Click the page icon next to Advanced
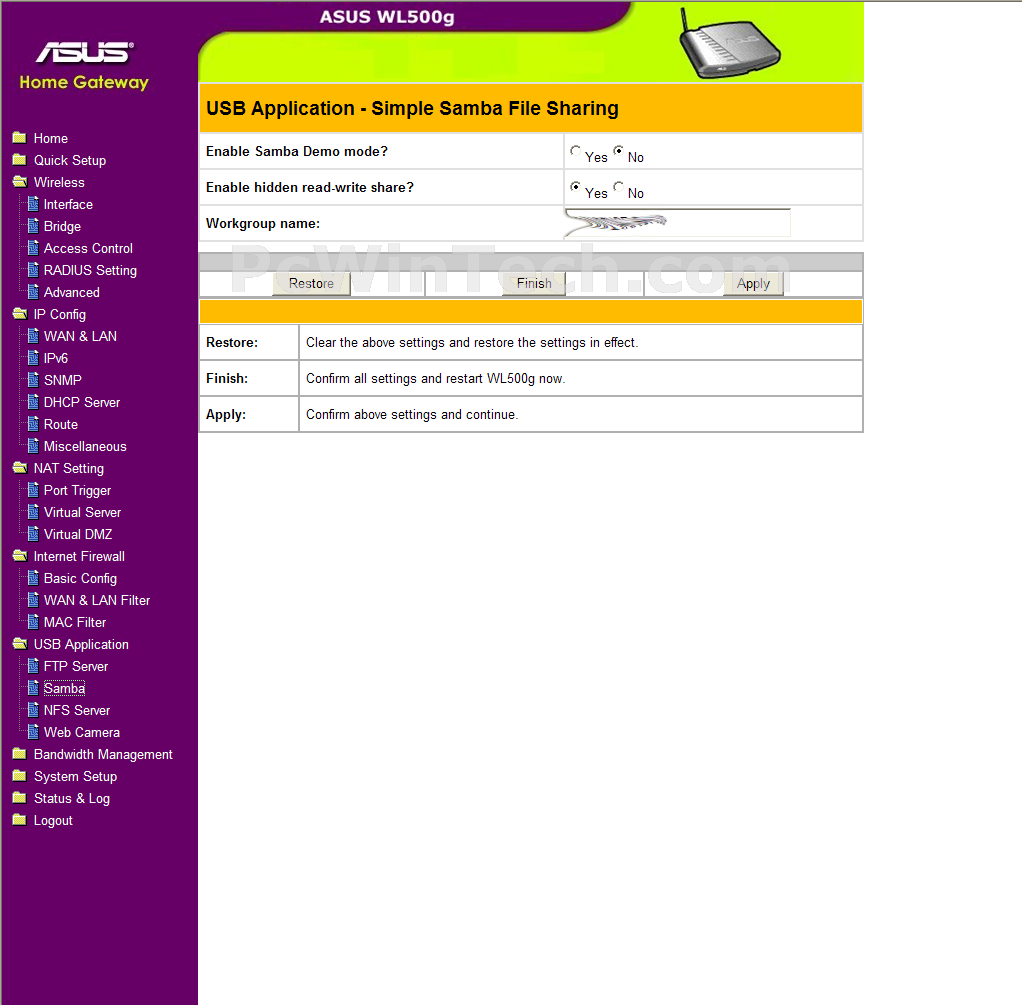 [x=33, y=292]
